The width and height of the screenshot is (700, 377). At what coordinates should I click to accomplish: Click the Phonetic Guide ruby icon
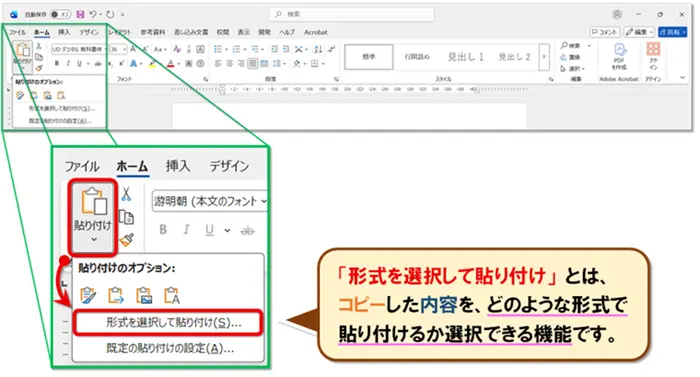click(189, 49)
